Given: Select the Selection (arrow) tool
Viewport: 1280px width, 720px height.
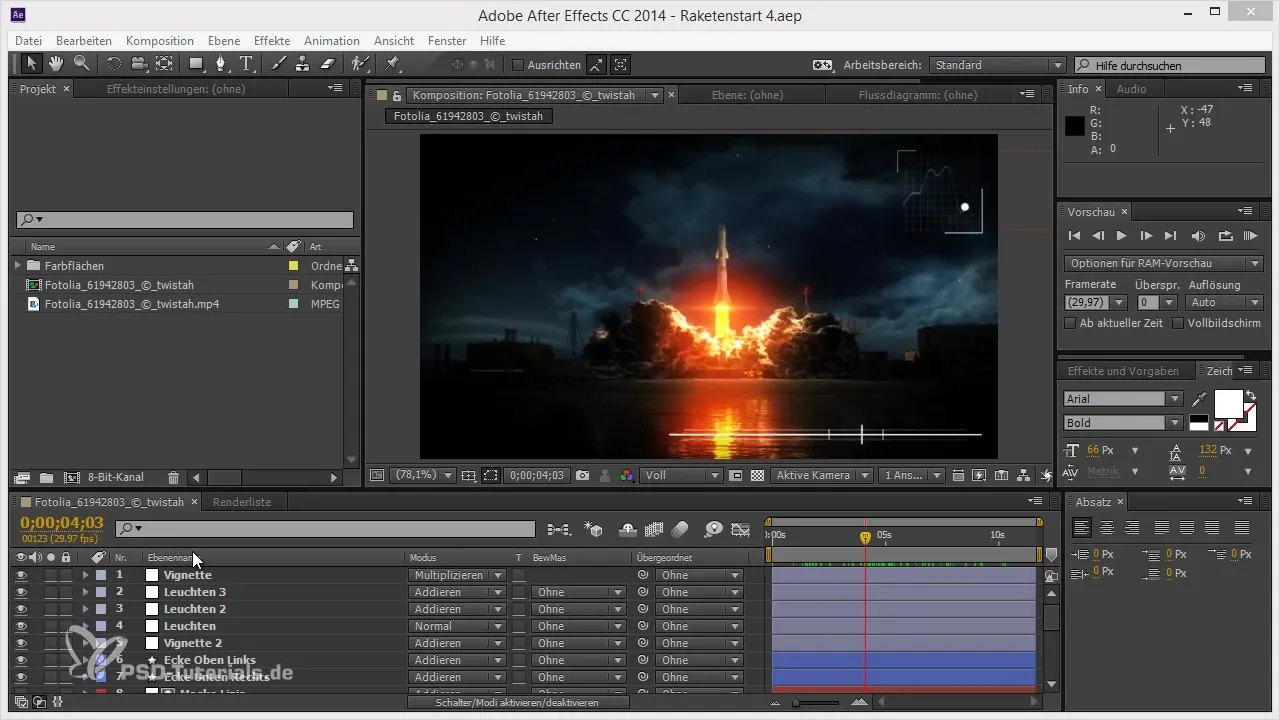Looking at the screenshot, I should tap(31, 64).
